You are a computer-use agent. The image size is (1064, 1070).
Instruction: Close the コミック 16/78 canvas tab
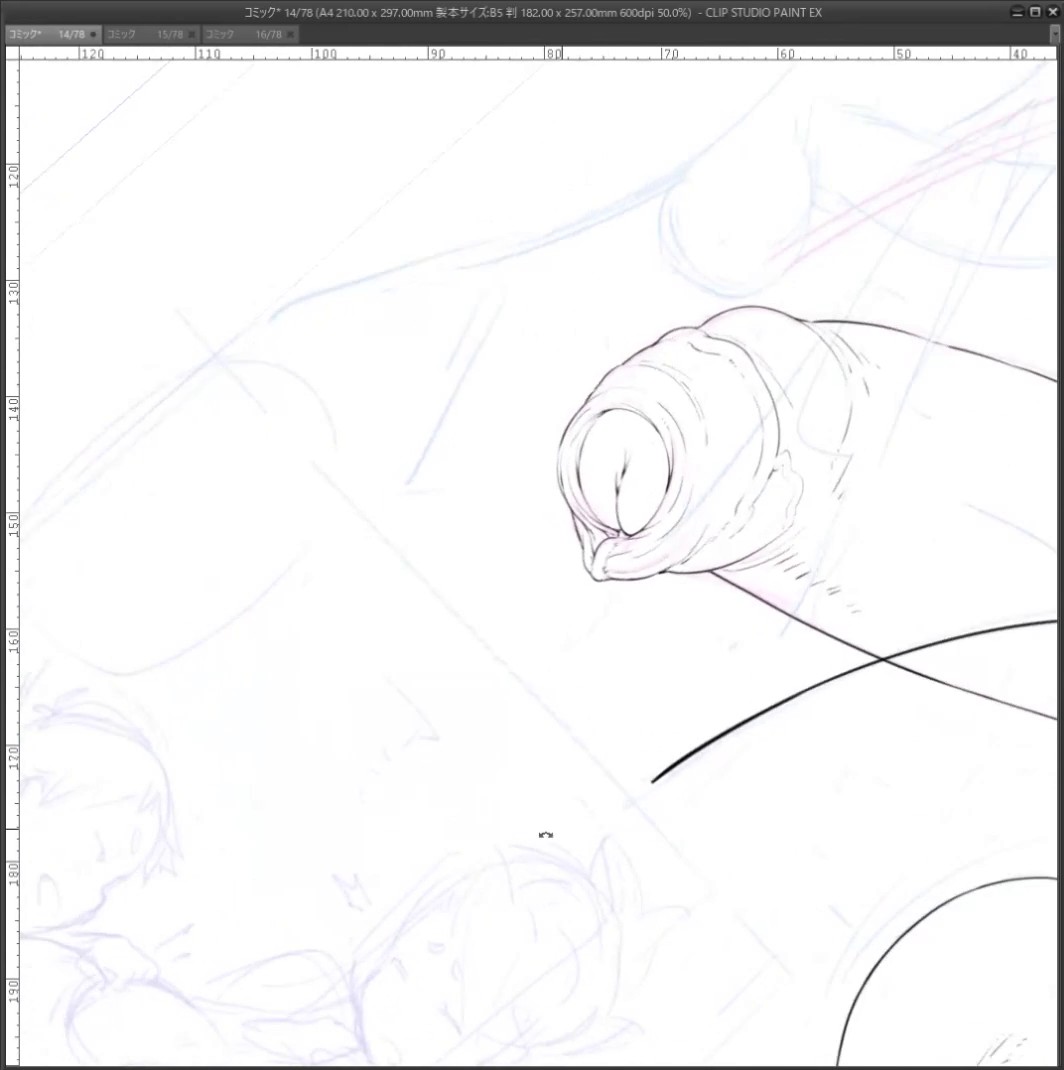pyautogui.click(x=291, y=34)
